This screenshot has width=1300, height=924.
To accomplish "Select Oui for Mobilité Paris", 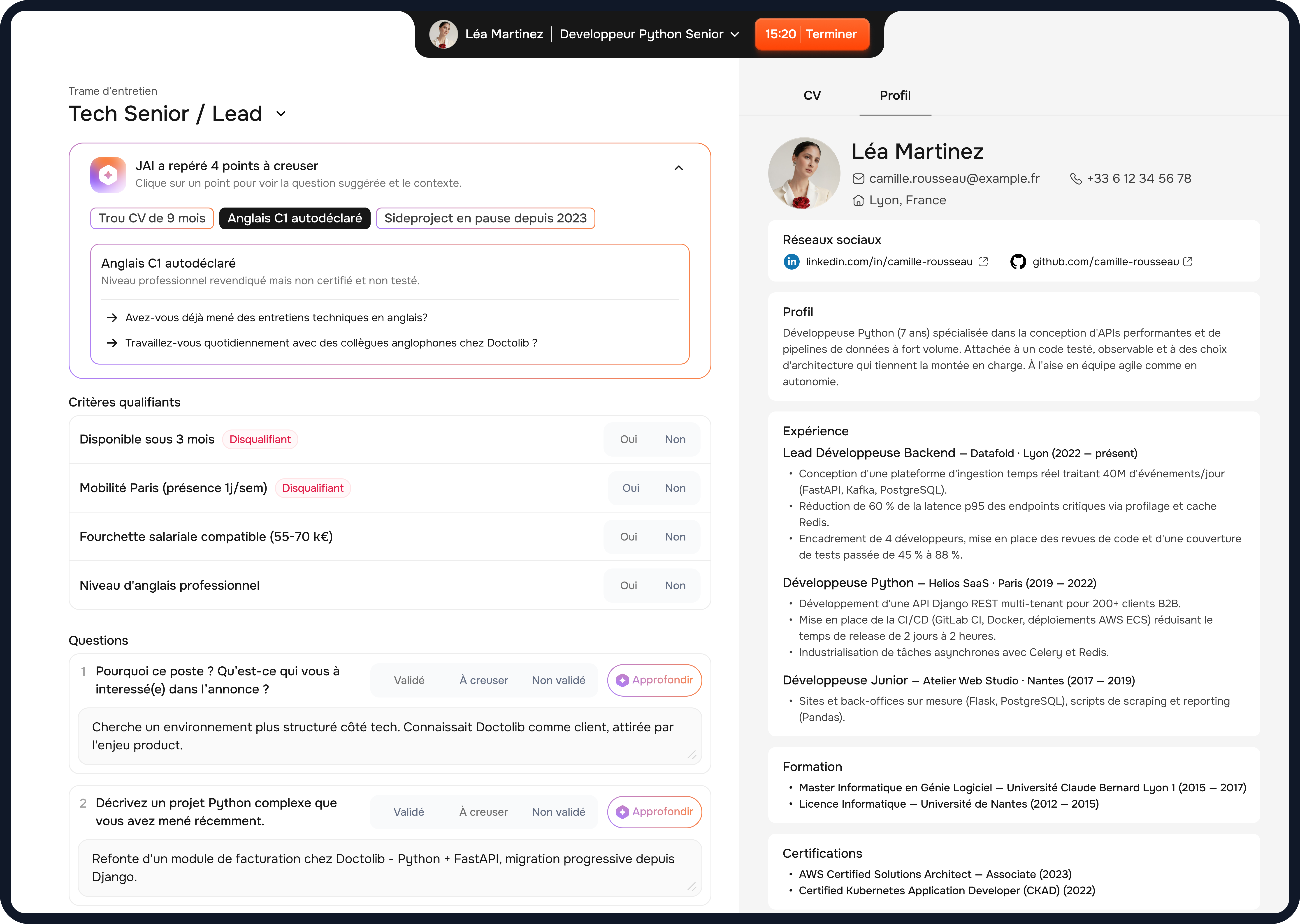I will pos(631,488).
